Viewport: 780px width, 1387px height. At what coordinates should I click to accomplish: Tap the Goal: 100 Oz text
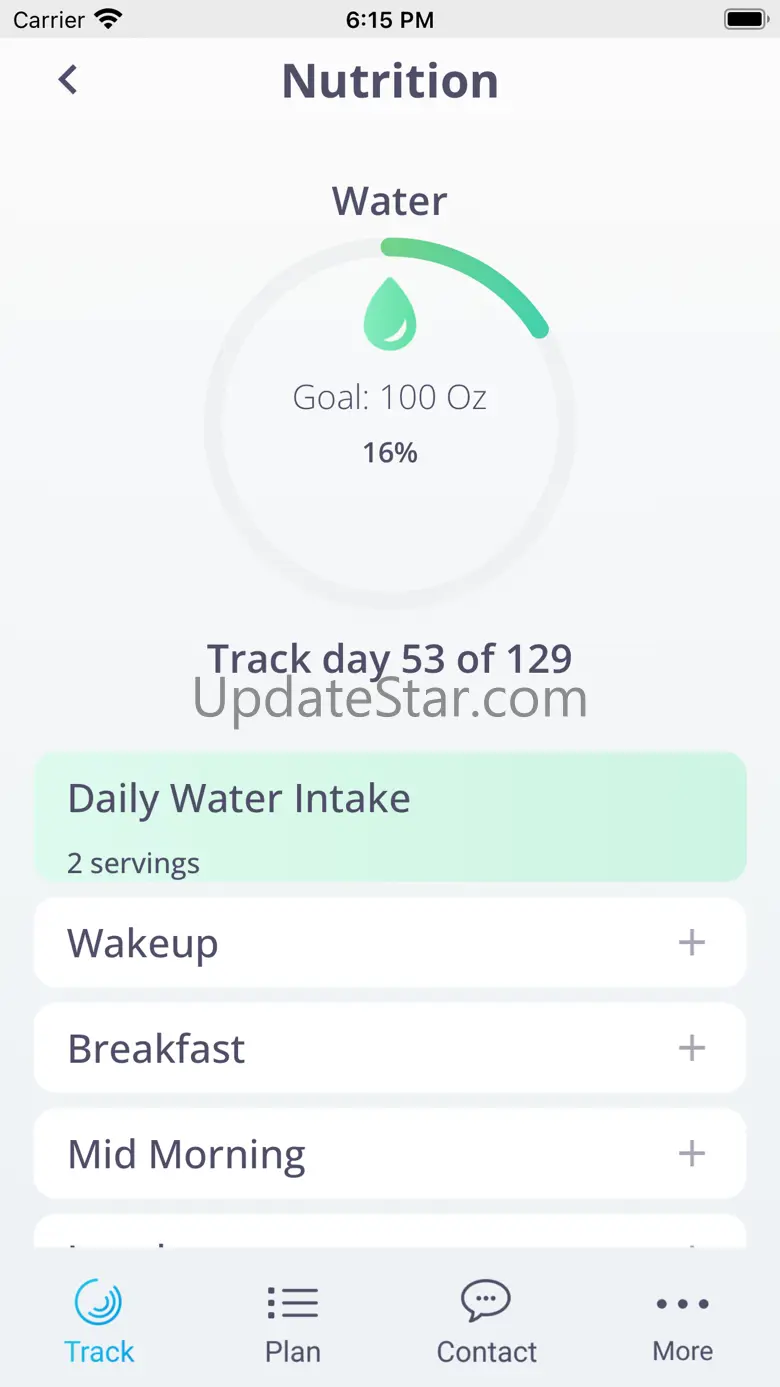point(390,398)
